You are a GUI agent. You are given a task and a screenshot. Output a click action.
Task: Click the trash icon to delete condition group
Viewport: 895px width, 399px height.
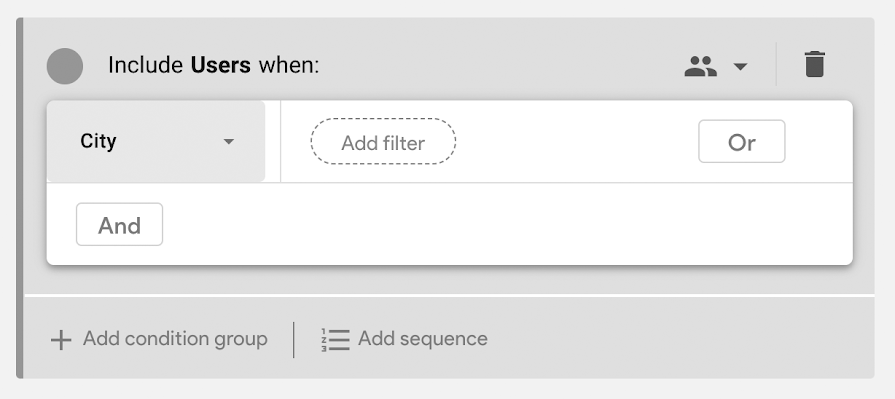point(815,64)
